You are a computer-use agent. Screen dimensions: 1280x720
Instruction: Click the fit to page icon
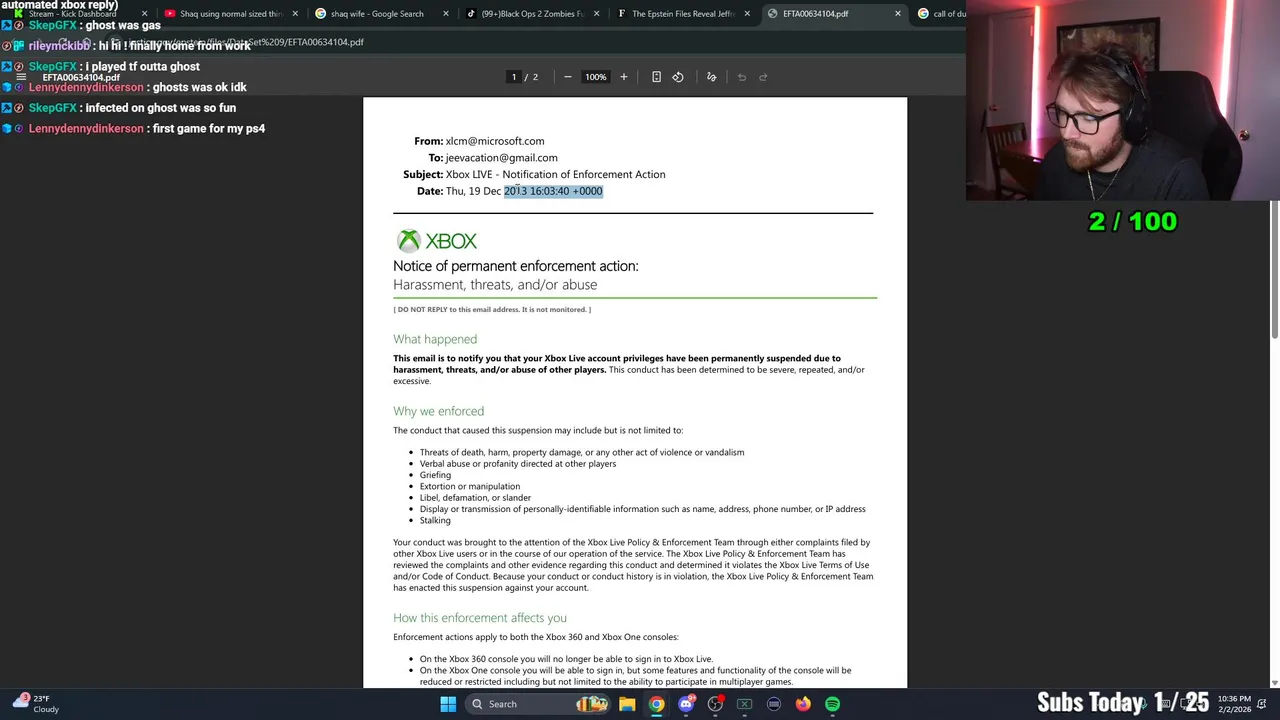[x=656, y=77]
